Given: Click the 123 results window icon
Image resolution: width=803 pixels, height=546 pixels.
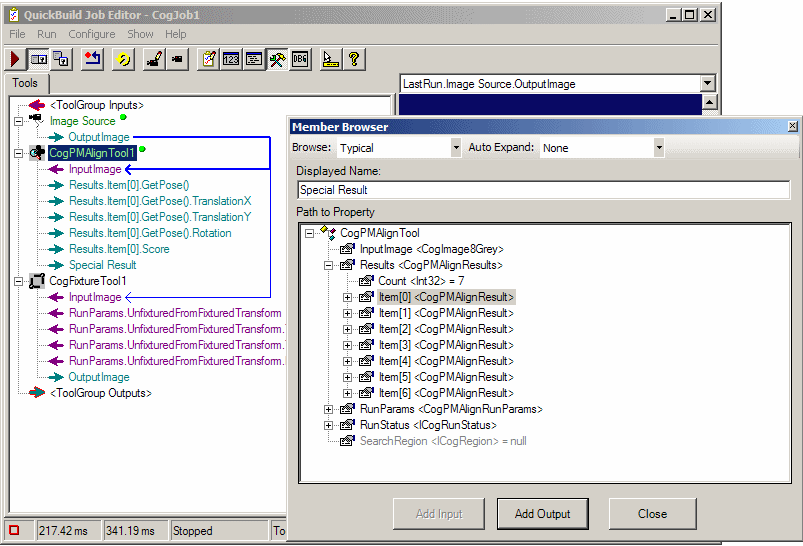Looking at the screenshot, I should click(231, 59).
